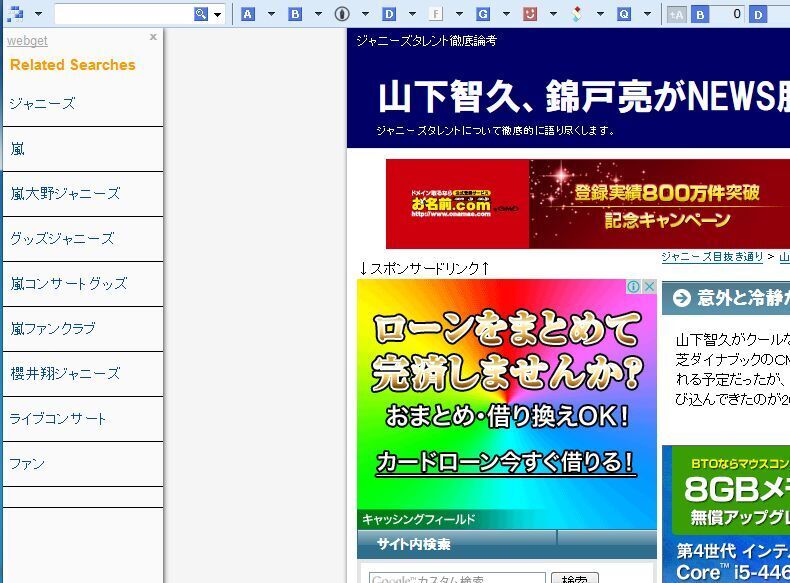This screenshot has width=790, height=583.
Task: Click the blue 'G' toolbar icon
Action: coord(483,14)
